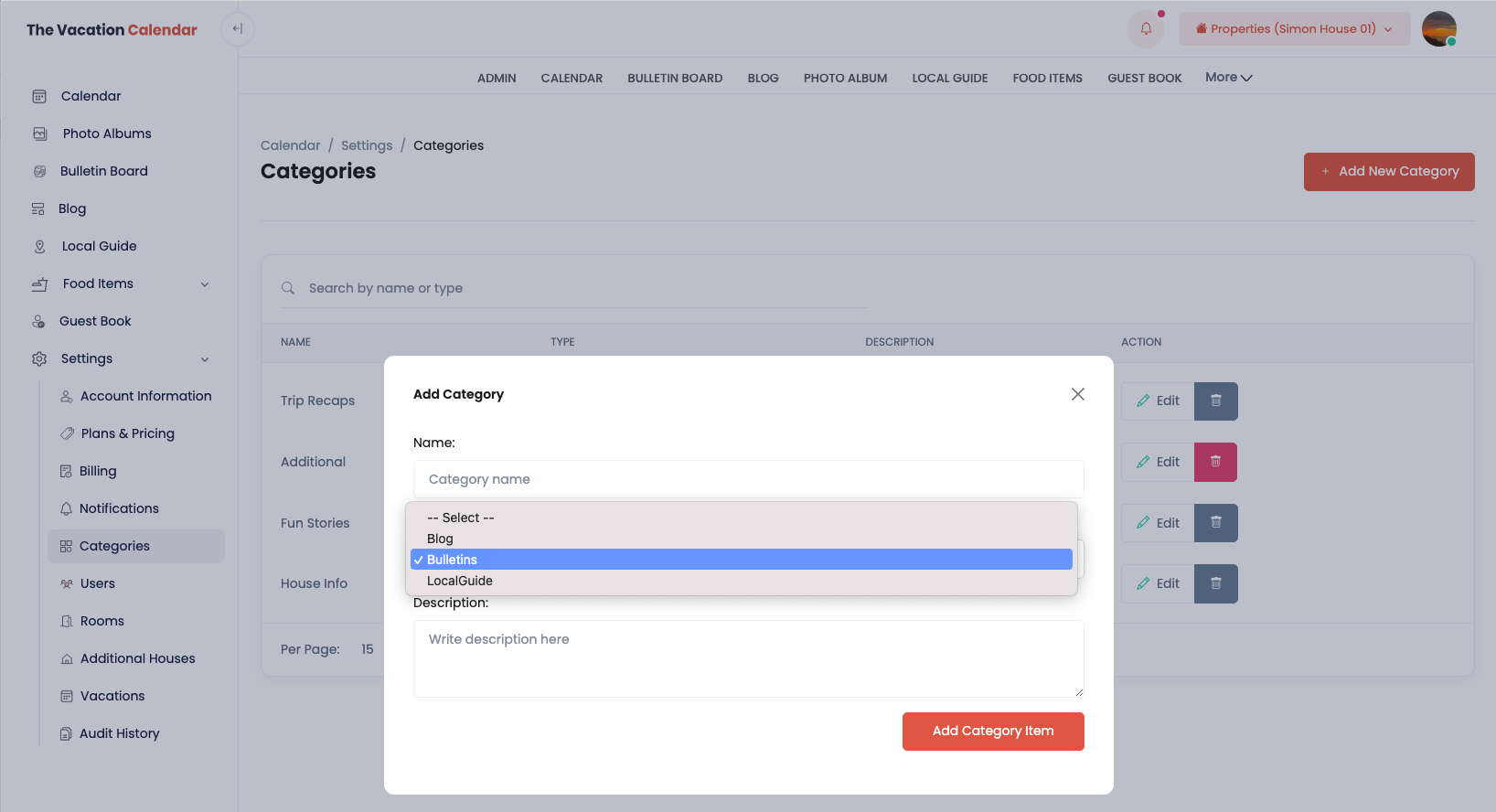Viewport: 1496px width, 812px height.
Task: Click trash icon for House Info row
Action: [1215, 583]
